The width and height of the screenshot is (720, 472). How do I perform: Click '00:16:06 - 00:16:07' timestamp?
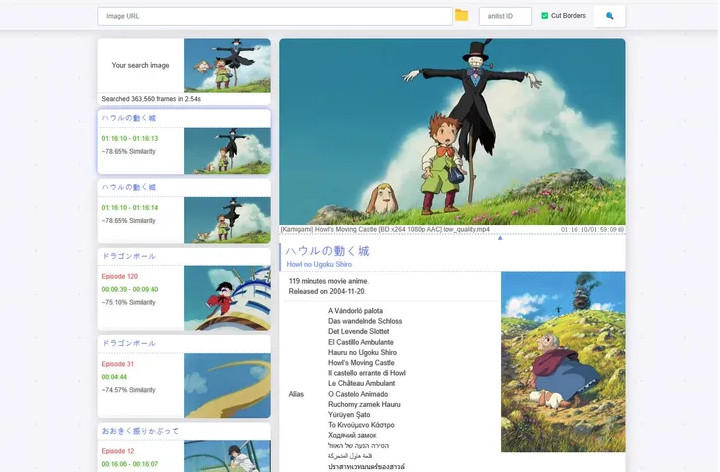[x=130, y=464]
